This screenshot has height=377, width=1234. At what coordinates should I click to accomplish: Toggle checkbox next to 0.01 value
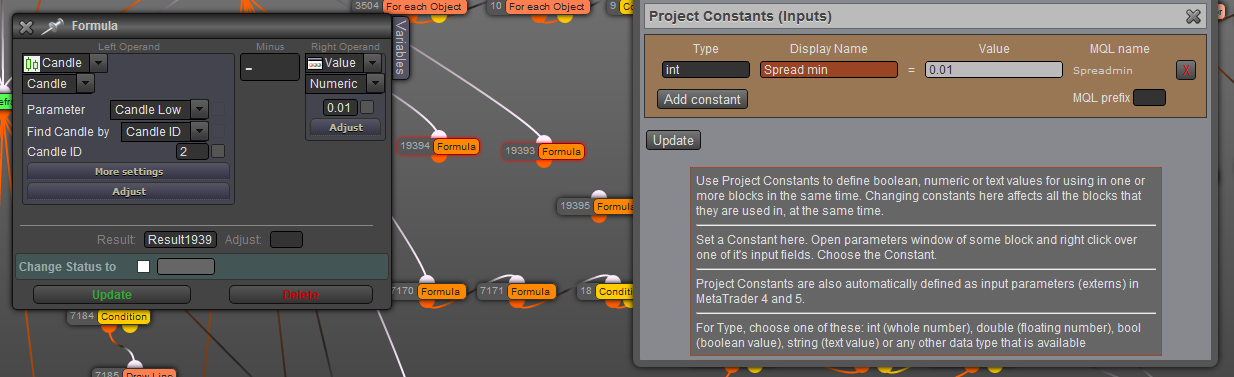pos(367,107)
